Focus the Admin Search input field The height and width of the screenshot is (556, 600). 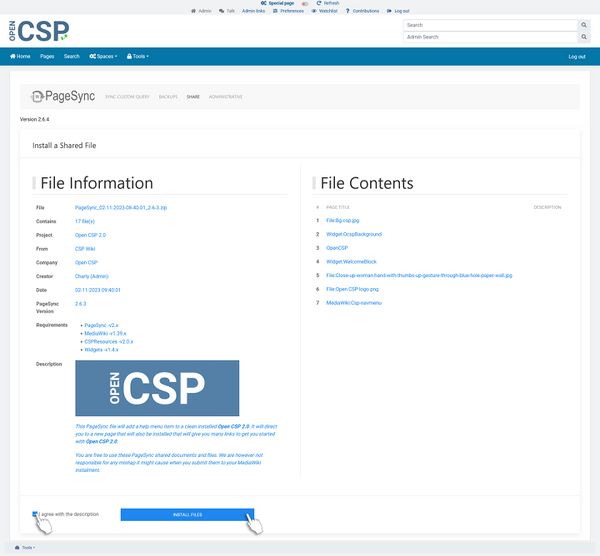click(490, 36)
